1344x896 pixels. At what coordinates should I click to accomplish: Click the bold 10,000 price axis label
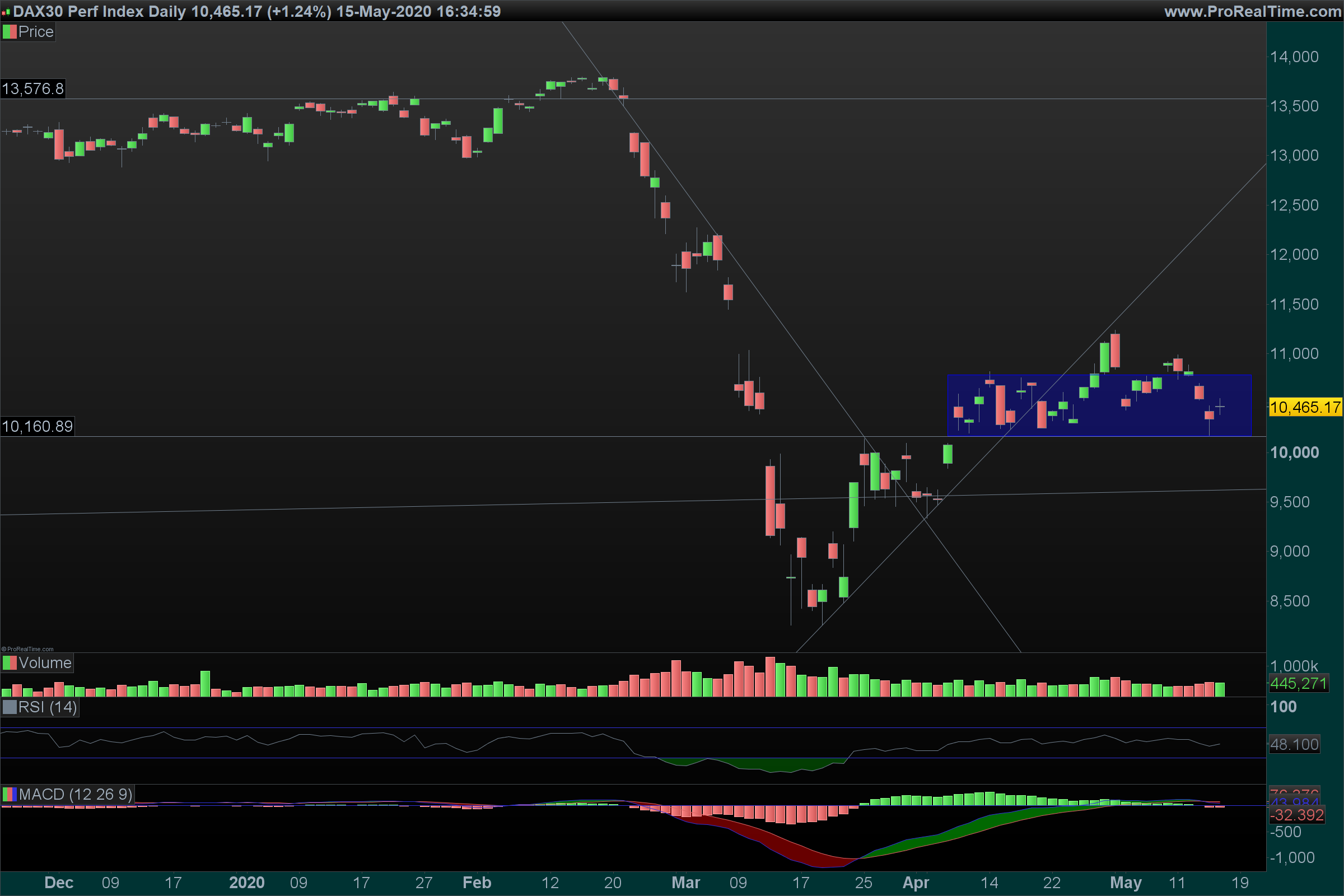click(x=1294, y=452)
